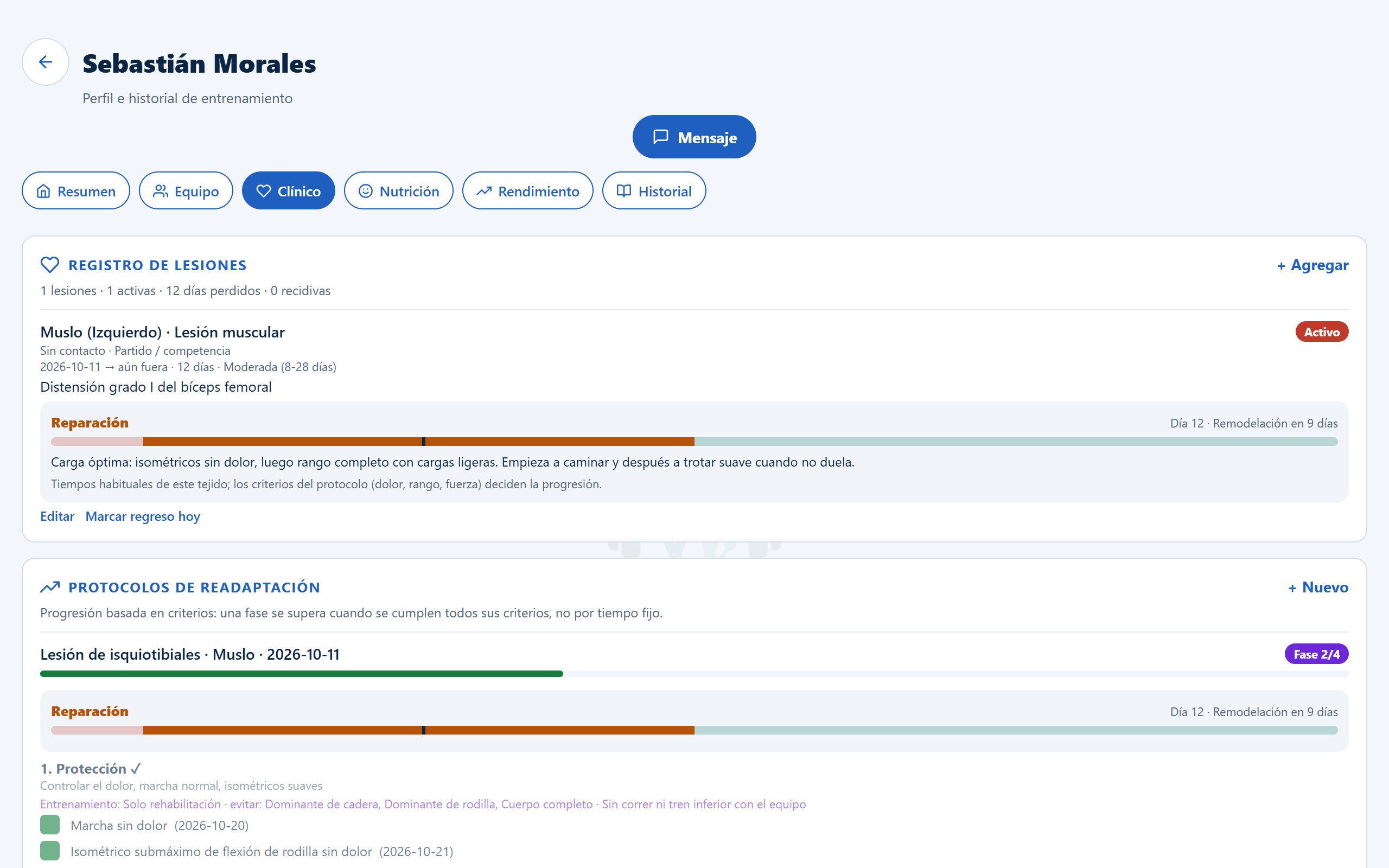Click heart icon beside Registro de Lesiones
Image resolution: width=1389 pixels, height=868 pixels.
point(50,265)
